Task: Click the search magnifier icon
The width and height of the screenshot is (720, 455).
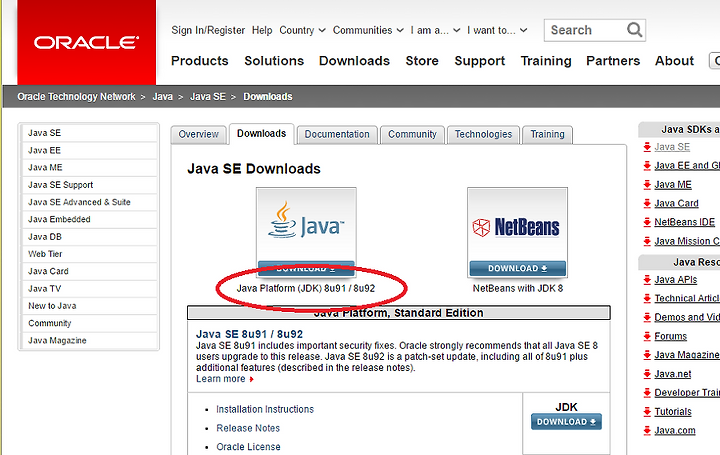Action: tap(634, 30)
